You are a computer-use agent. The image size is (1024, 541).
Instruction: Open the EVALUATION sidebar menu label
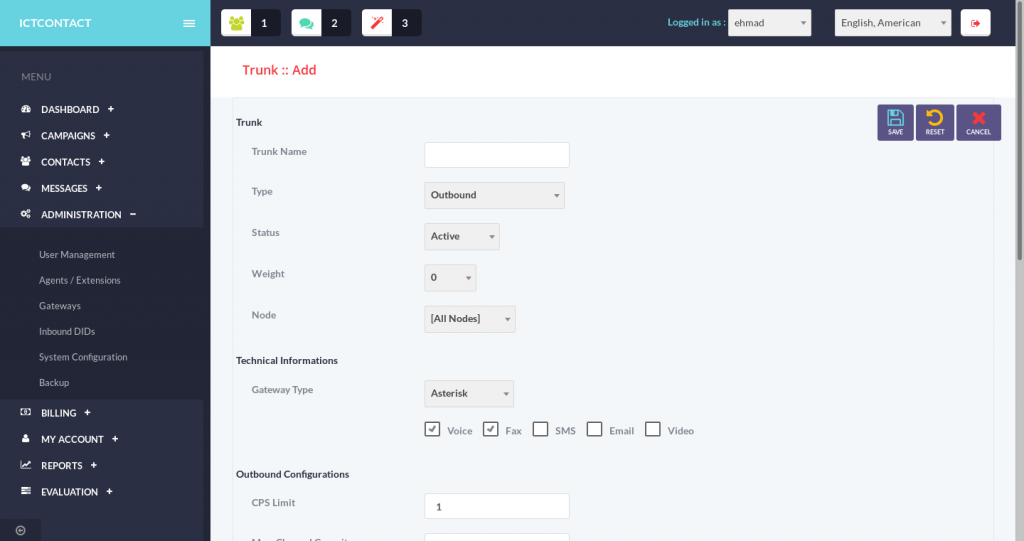pos(69,491)
